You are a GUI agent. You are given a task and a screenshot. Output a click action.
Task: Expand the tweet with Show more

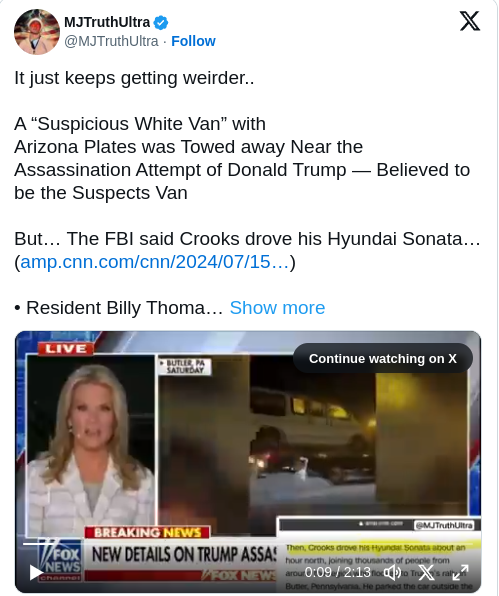[x=277, y=308]
